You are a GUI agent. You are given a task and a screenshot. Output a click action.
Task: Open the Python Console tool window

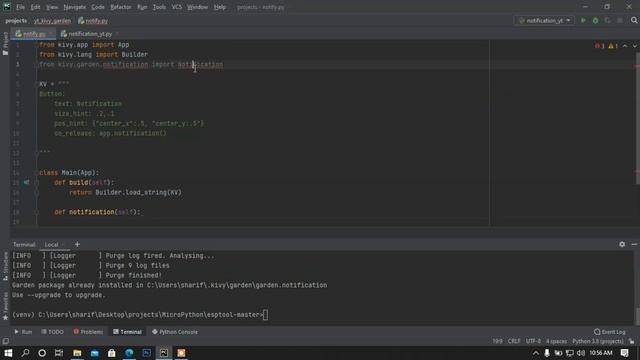175,332
